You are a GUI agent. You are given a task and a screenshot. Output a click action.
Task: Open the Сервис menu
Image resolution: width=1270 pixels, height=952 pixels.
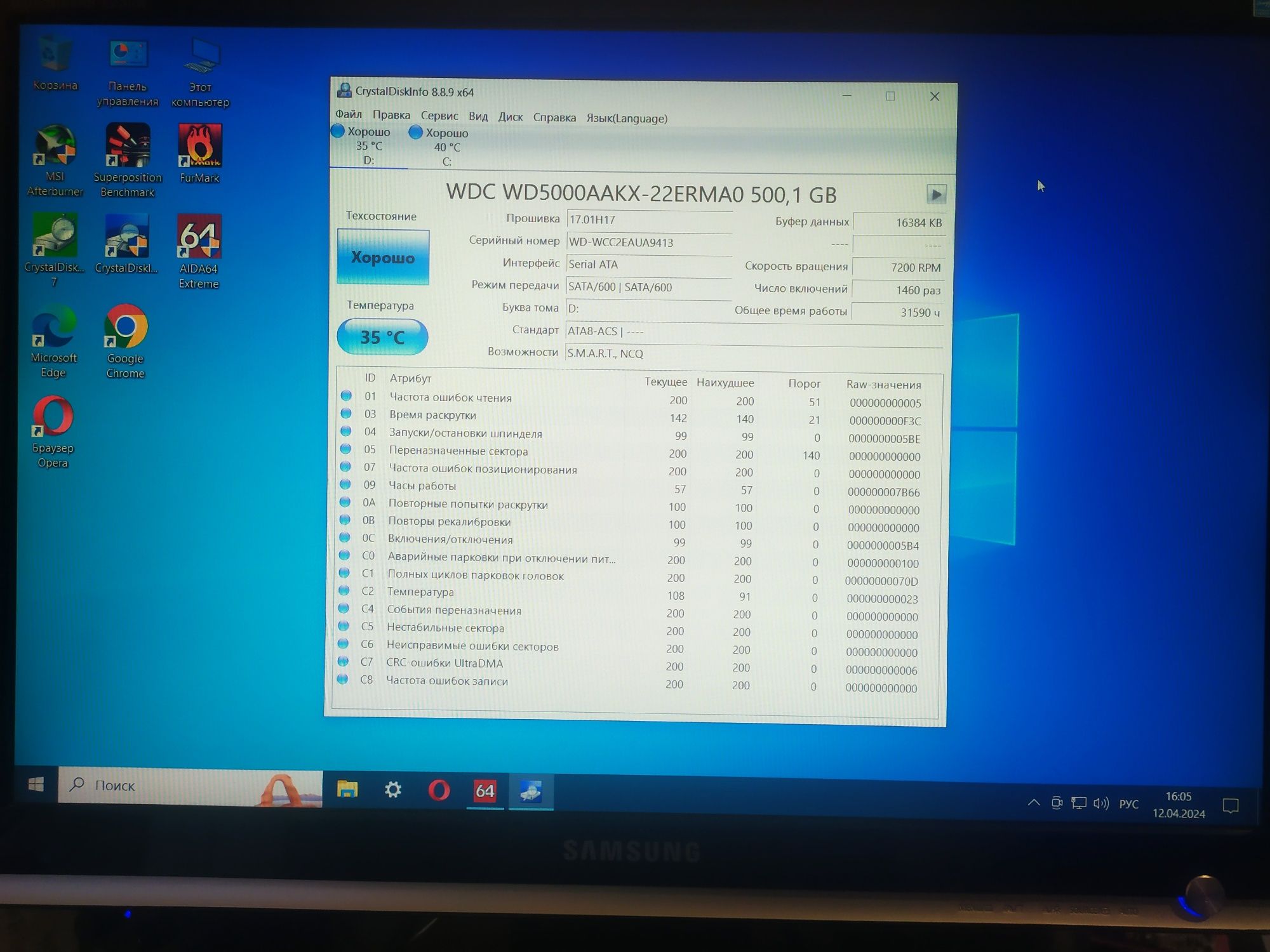[x=439, y=116]
